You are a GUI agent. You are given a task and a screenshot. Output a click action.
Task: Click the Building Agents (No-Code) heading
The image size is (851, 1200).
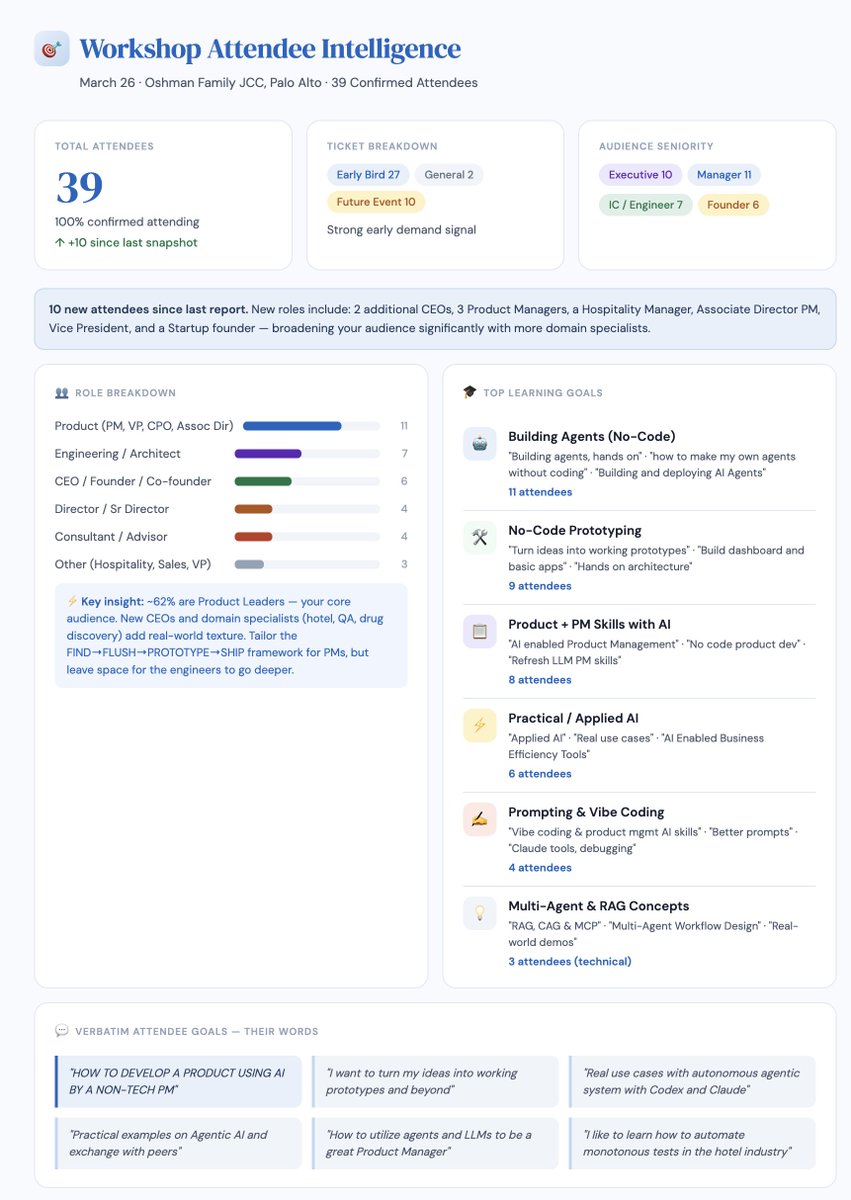click(x=592, y=436)
